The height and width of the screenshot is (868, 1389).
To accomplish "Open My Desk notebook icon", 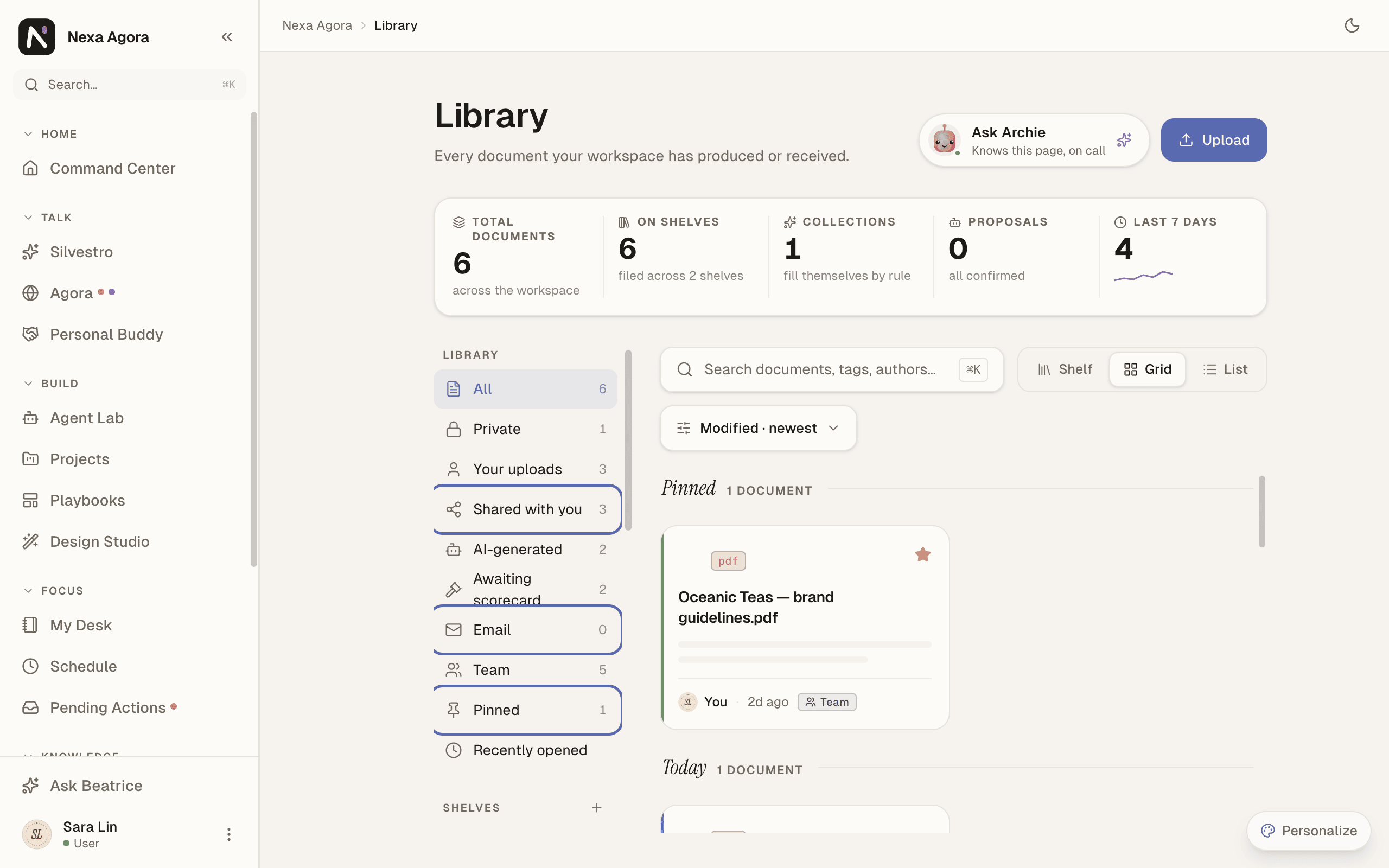I will [30, 624].
